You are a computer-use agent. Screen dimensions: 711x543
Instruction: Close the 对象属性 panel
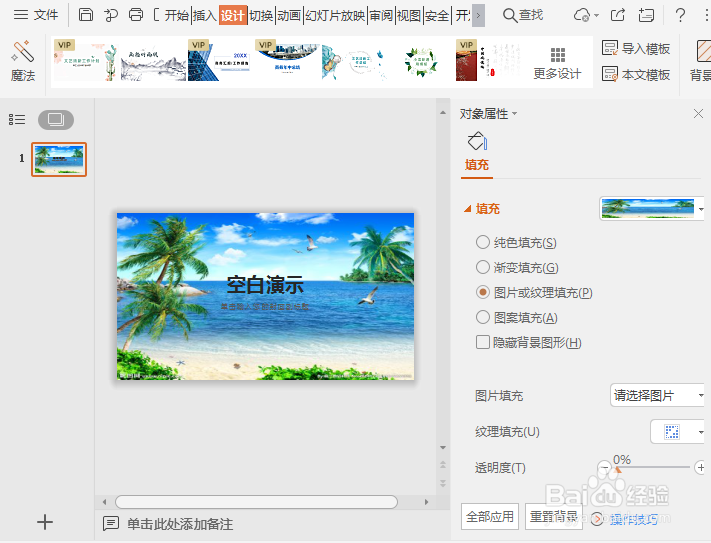pos(698,114)
